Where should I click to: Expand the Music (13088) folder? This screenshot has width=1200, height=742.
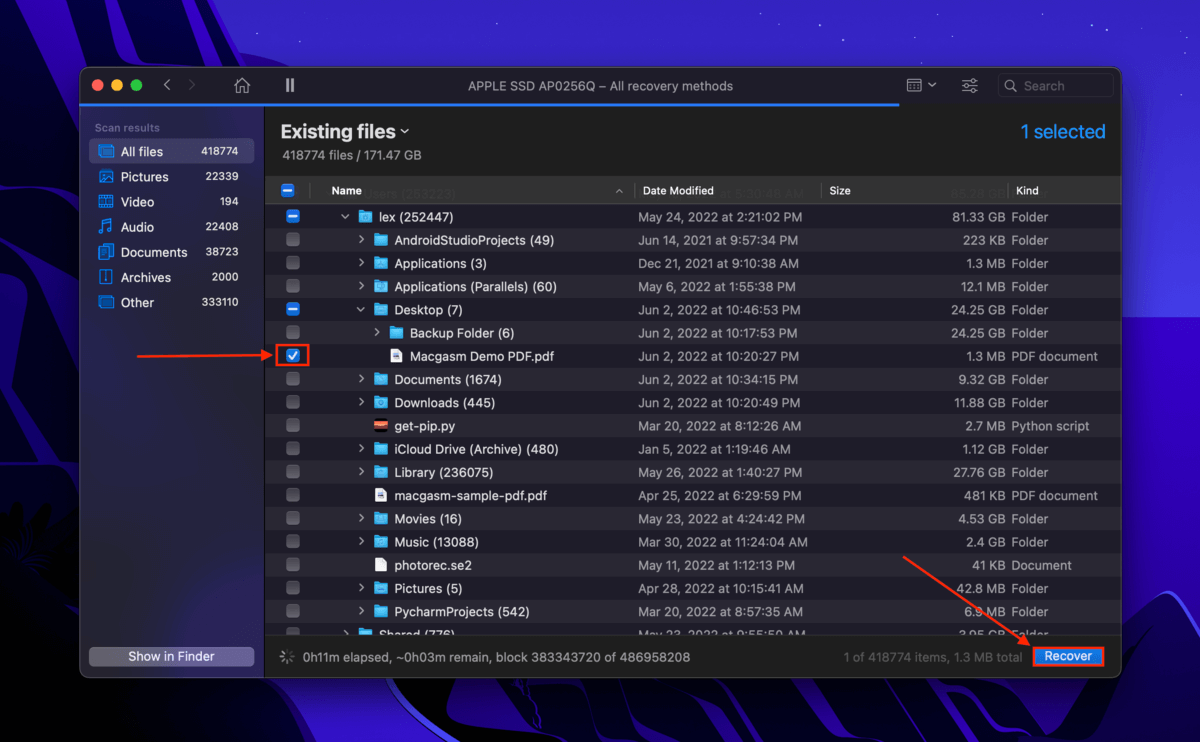click(361, 542)
